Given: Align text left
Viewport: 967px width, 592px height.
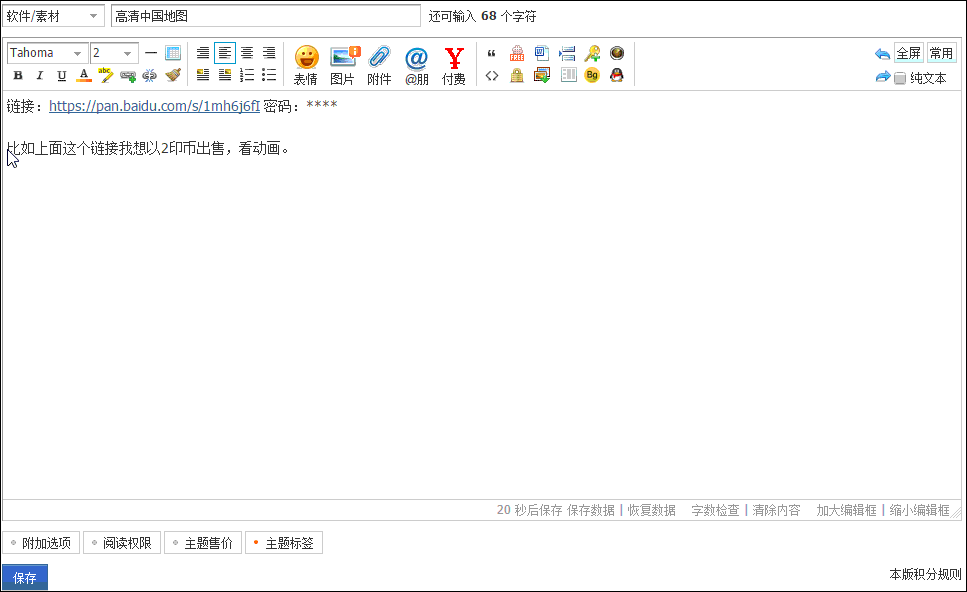Looking at the screenshot, I should [225, 53].
